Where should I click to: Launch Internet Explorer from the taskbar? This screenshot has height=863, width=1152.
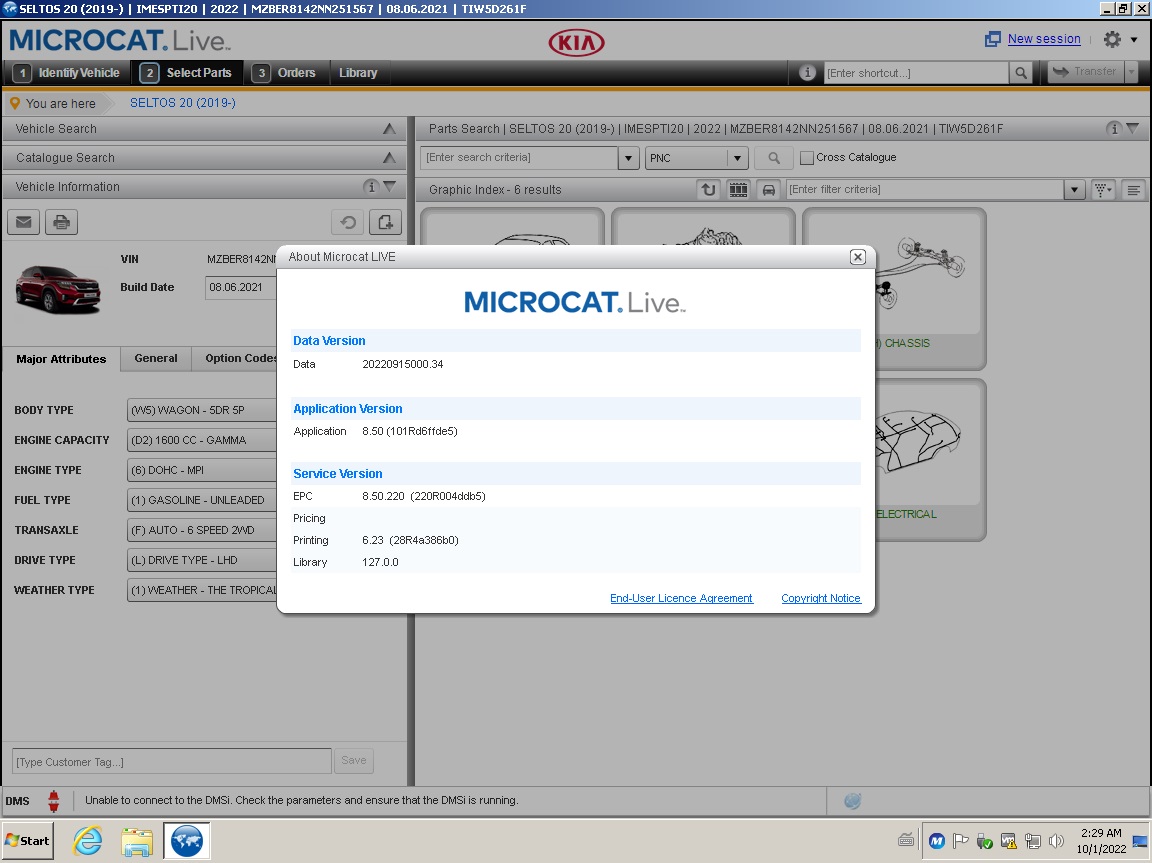(87, 841)
